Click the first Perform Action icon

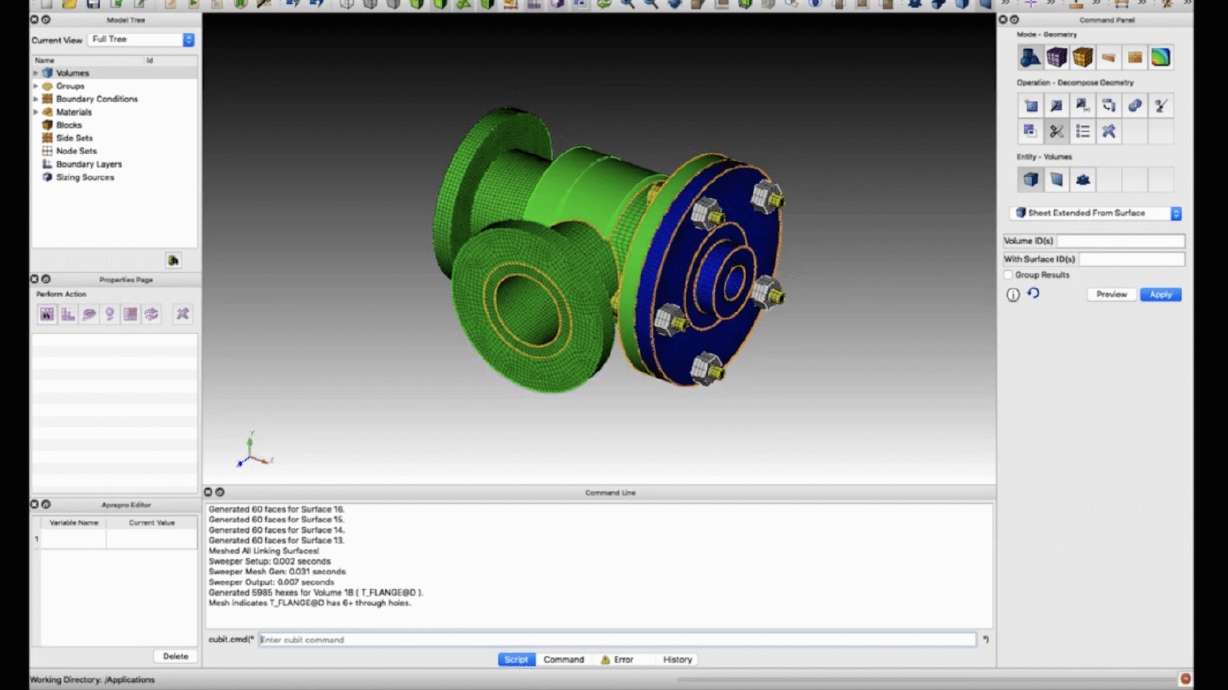(x=47, y=314)
